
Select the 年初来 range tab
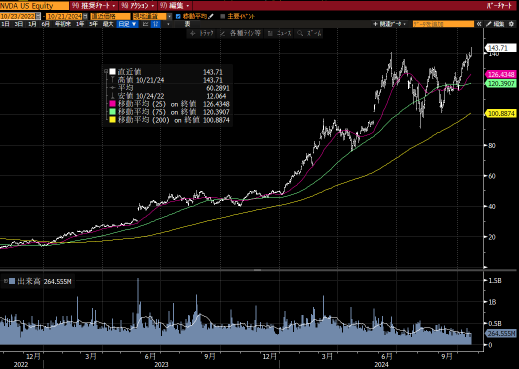(63, 24)
